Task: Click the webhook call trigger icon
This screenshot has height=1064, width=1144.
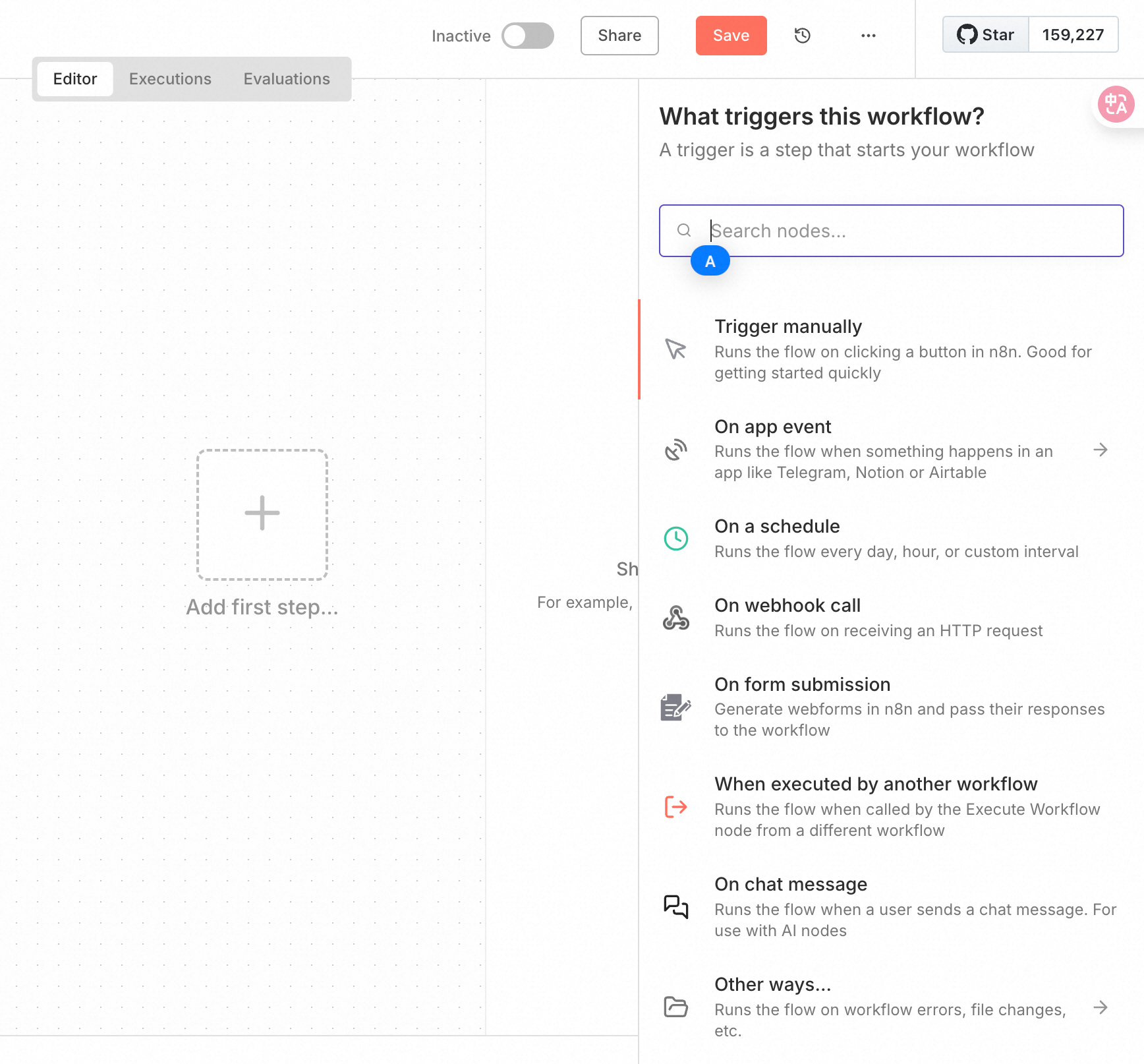Action: pos(676,618)
